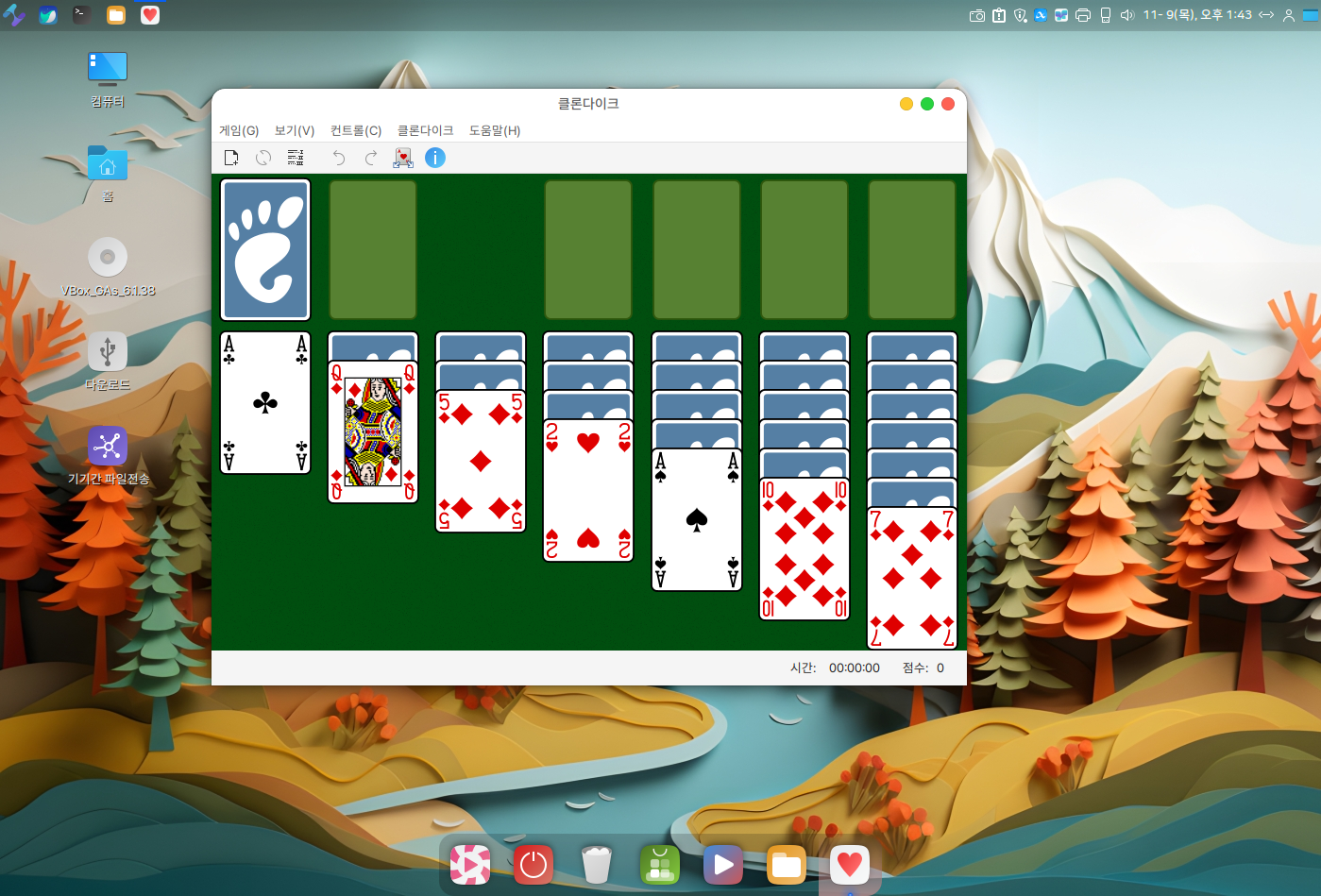
Task: Open the 보기(V) menu
Action: (x=295, y=130)
